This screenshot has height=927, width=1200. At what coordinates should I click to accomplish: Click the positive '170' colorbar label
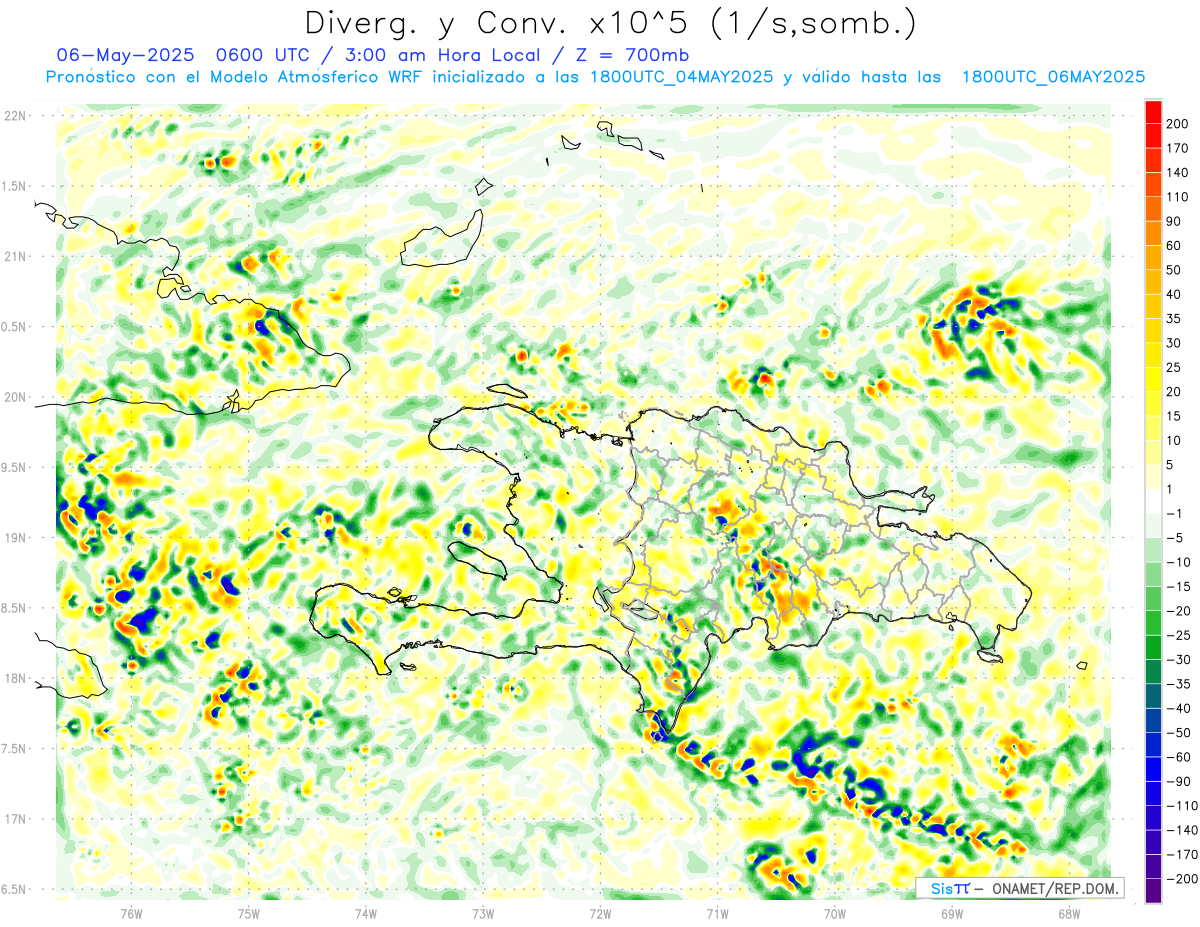pos(1178,148)
